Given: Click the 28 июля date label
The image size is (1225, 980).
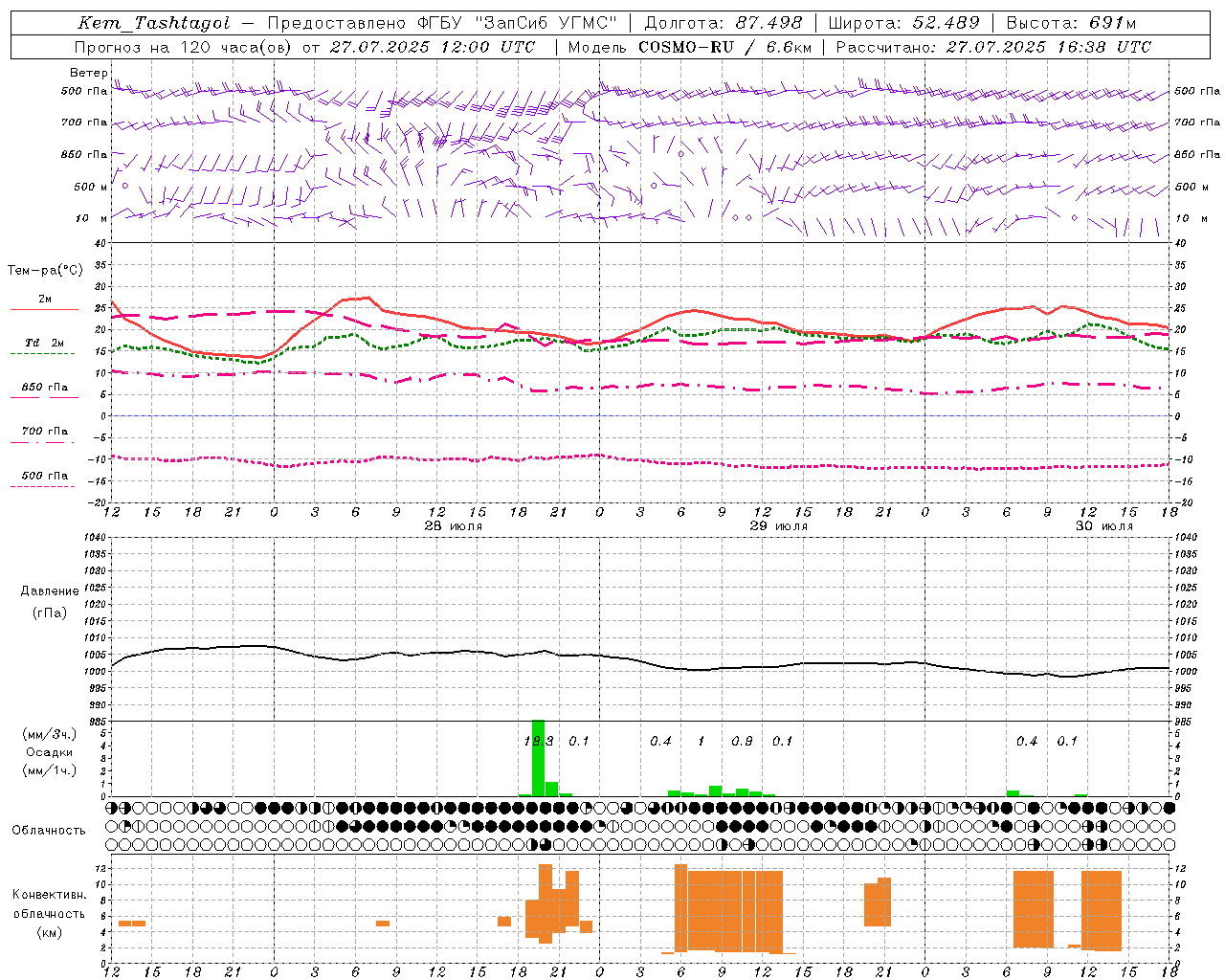Looking at the screenshot, I should 454,526.
